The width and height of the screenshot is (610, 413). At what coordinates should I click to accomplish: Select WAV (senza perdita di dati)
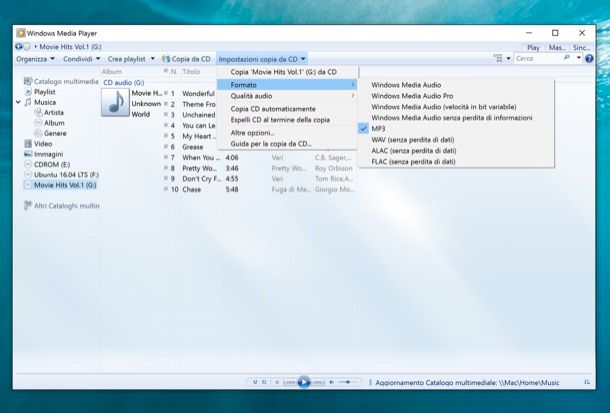pyautogui.click(x=413, y=139)
